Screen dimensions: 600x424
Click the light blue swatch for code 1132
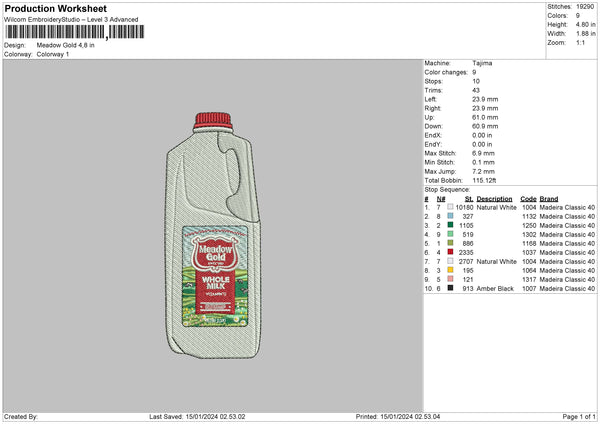(450, 216)
